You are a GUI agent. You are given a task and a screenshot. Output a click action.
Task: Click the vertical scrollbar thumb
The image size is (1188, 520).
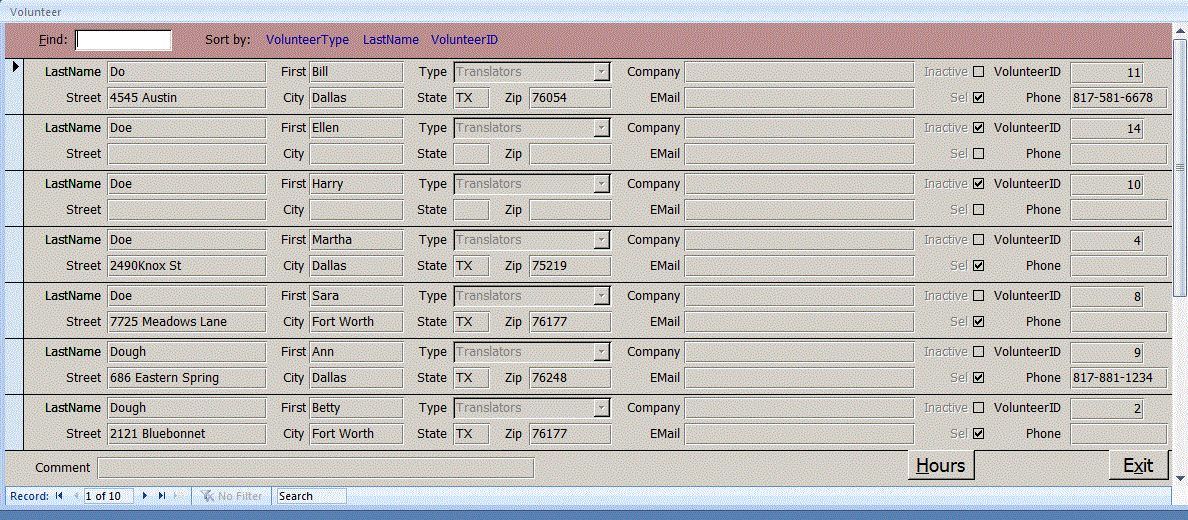[x=1180, y=167]
